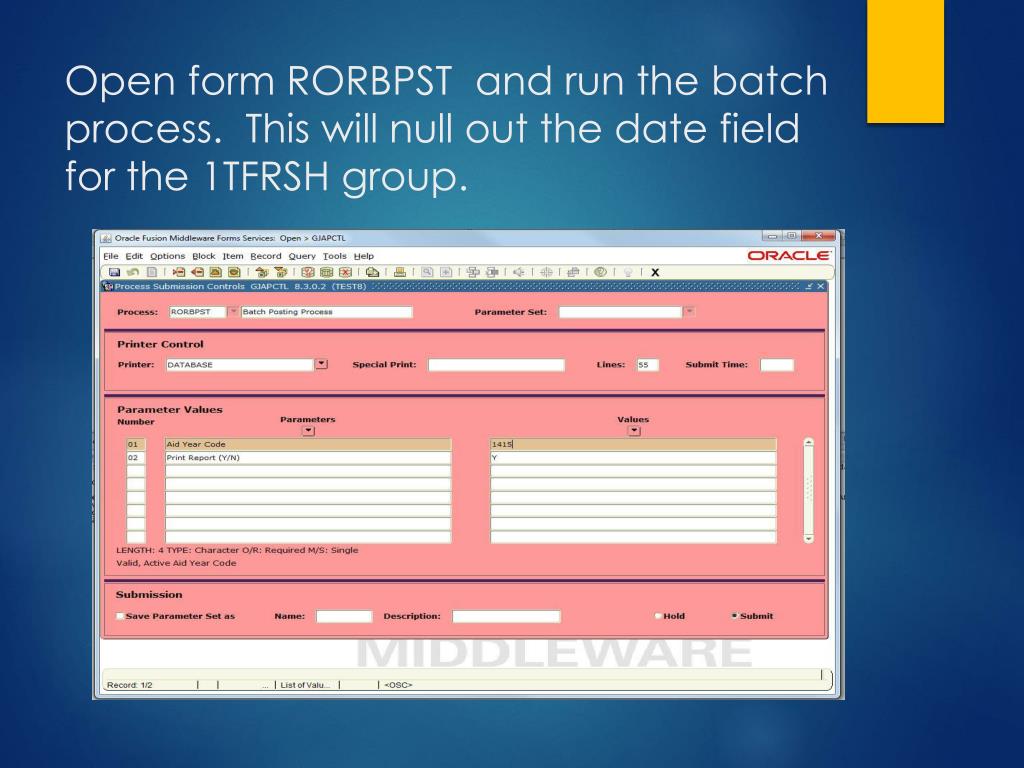Click the Previous Record toolbar icon
This screenshot has width=1024, height=768.
216,272
